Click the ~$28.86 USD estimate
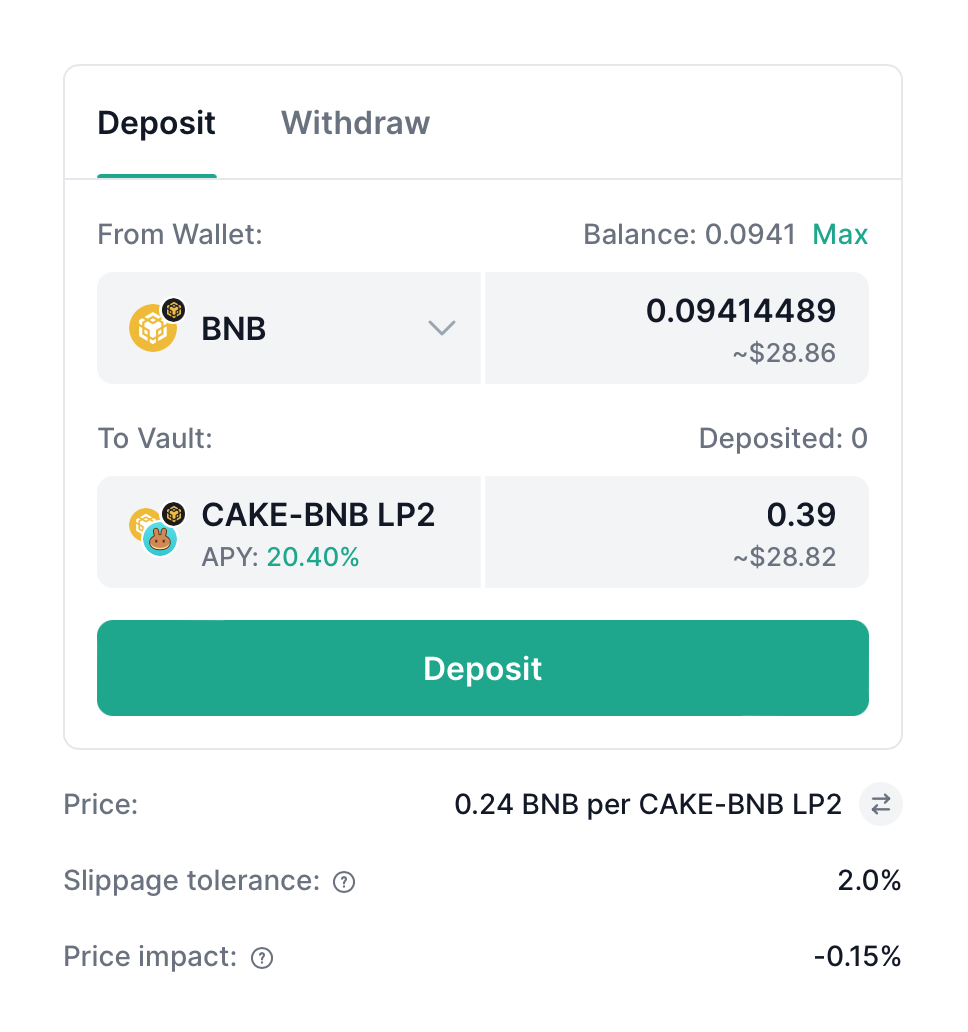 click(x=784, y=353)
